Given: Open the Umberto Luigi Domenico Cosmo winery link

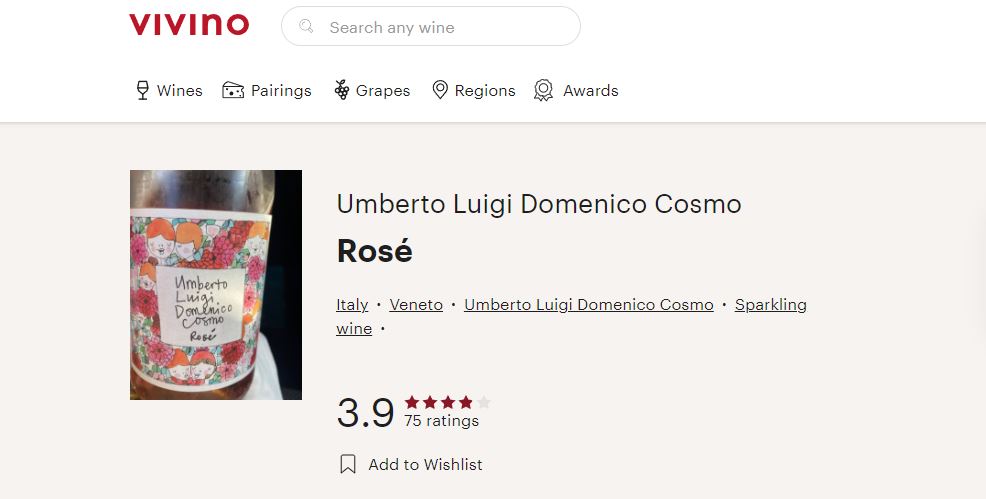Looking at the screenshot, I should pos(589,305).
